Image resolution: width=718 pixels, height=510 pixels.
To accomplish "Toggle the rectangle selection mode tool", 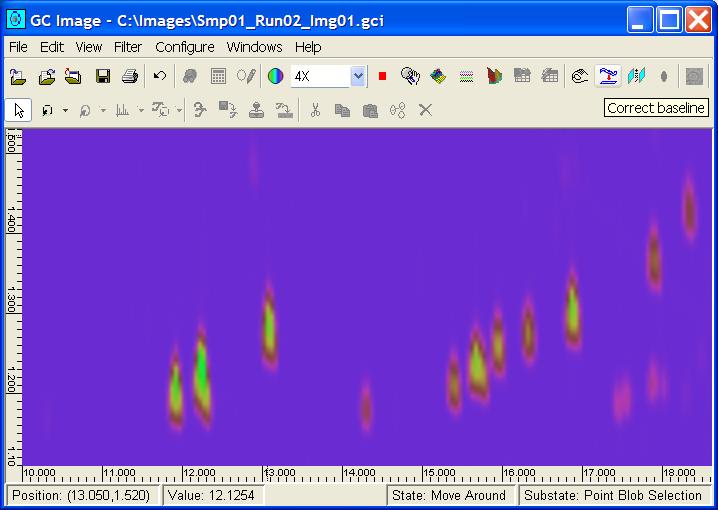I will tap(47, 110).
